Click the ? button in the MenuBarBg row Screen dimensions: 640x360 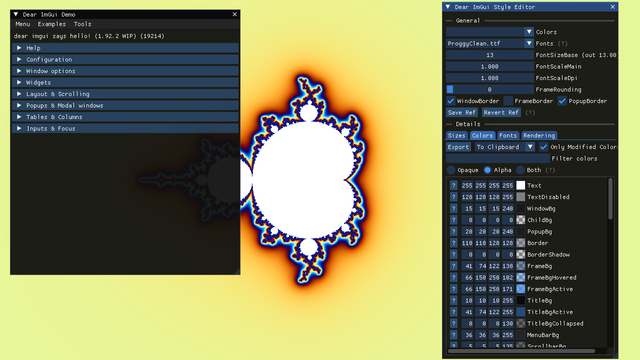(453, 335)
